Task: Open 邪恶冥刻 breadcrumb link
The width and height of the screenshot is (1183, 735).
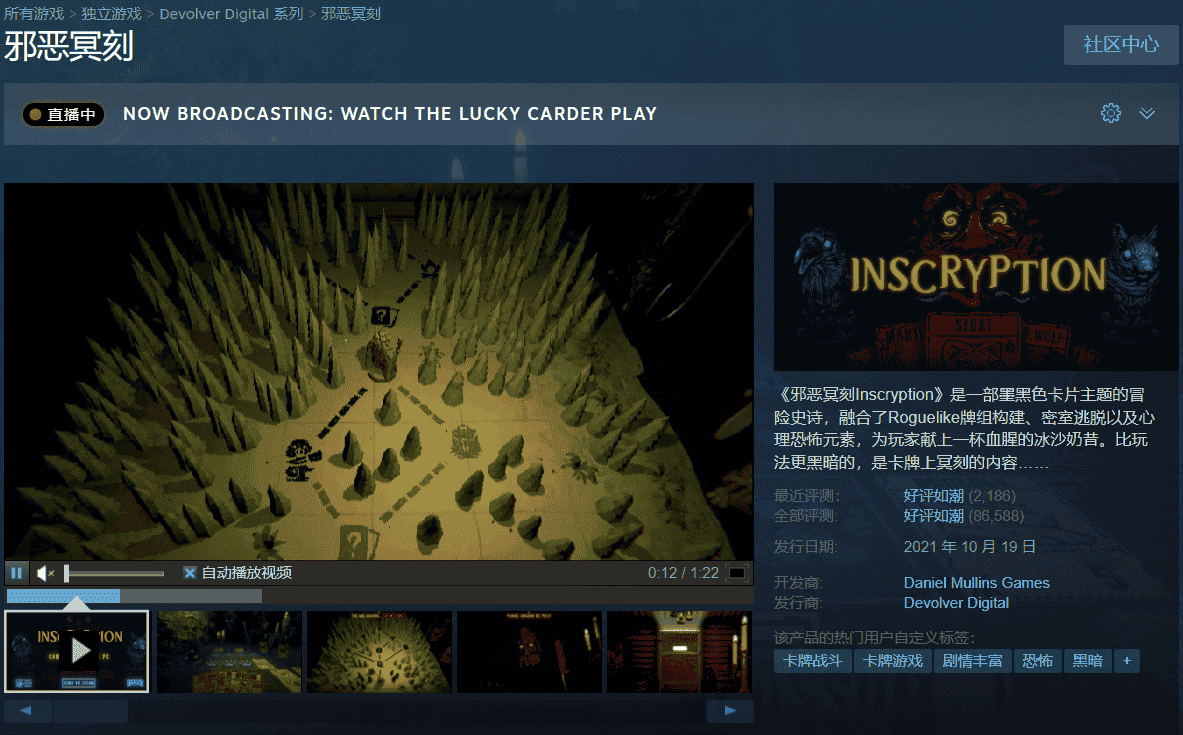Action: point(351,14)
